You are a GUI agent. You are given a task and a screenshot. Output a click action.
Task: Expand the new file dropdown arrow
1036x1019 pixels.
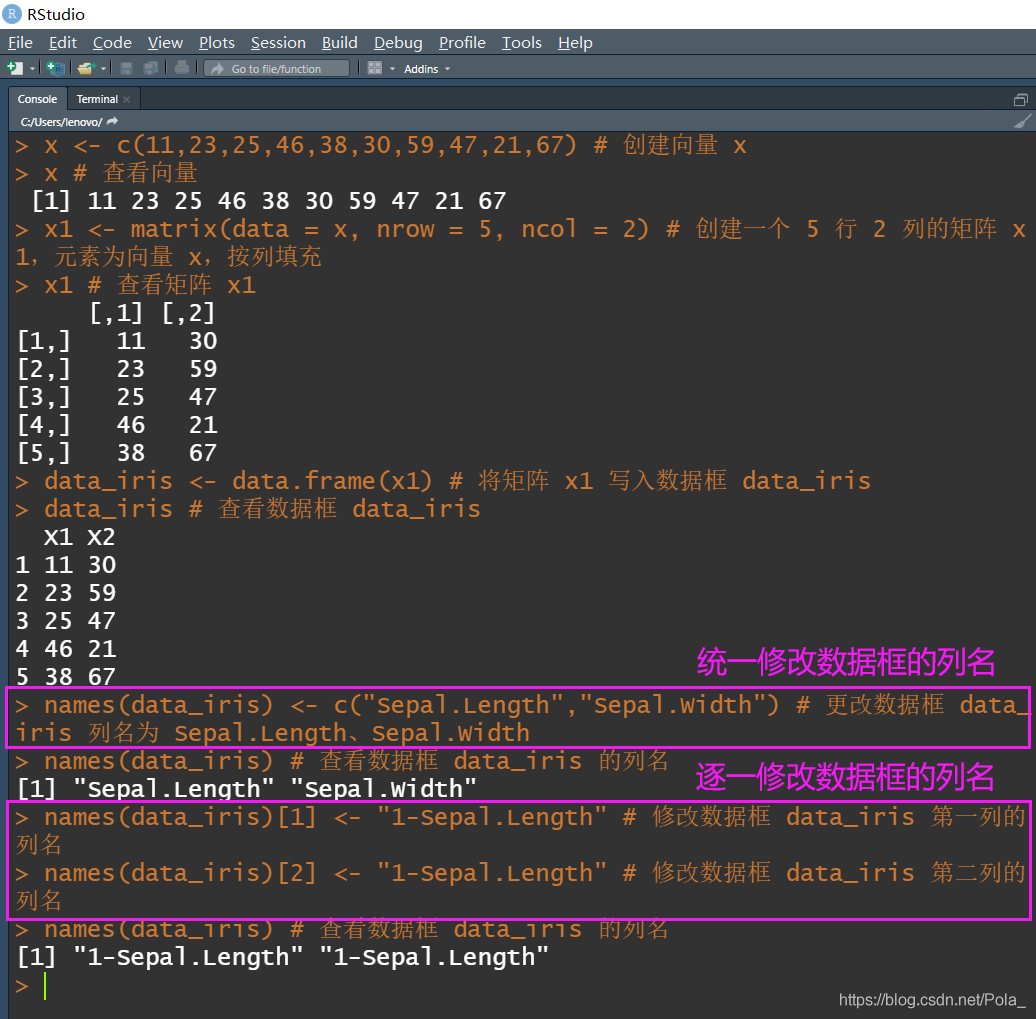32,68
